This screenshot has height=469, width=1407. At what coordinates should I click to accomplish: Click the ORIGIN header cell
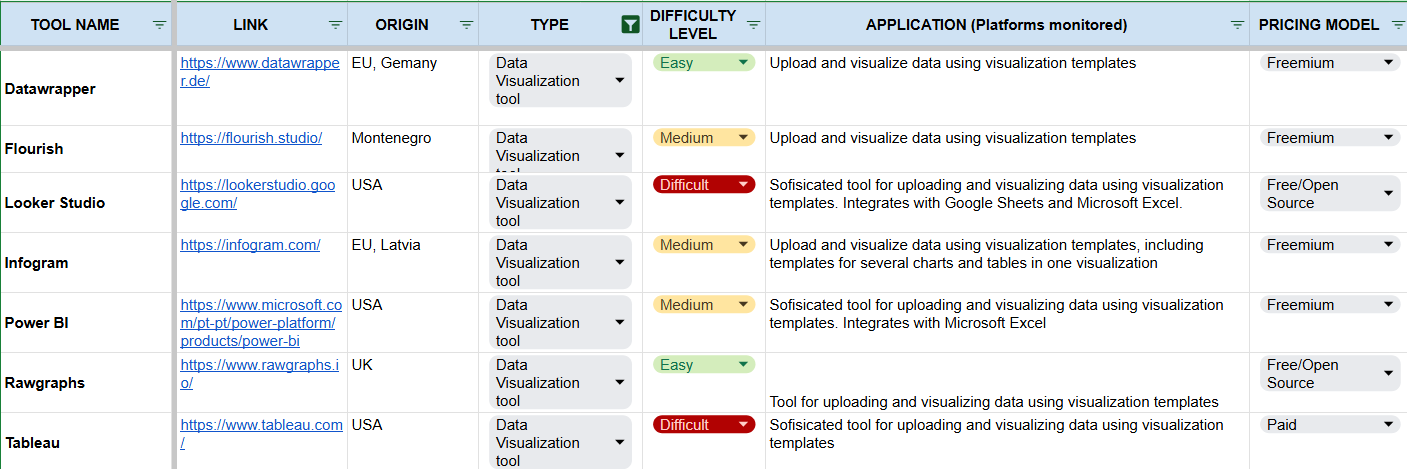pos(412,25)
